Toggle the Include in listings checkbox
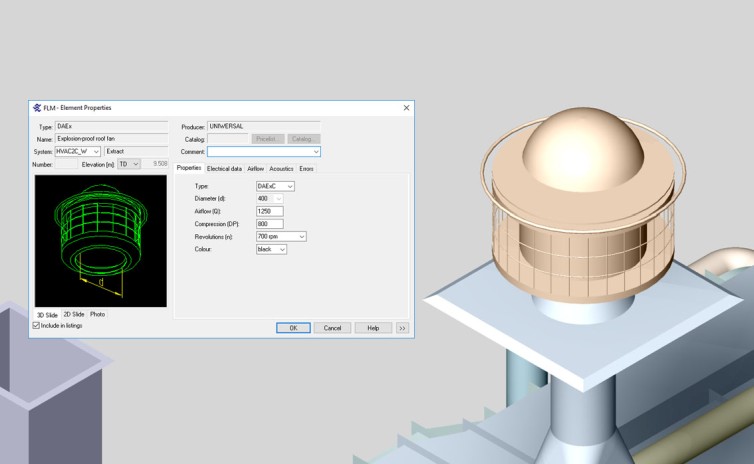 pyautogui.click(x=37, y=325)
